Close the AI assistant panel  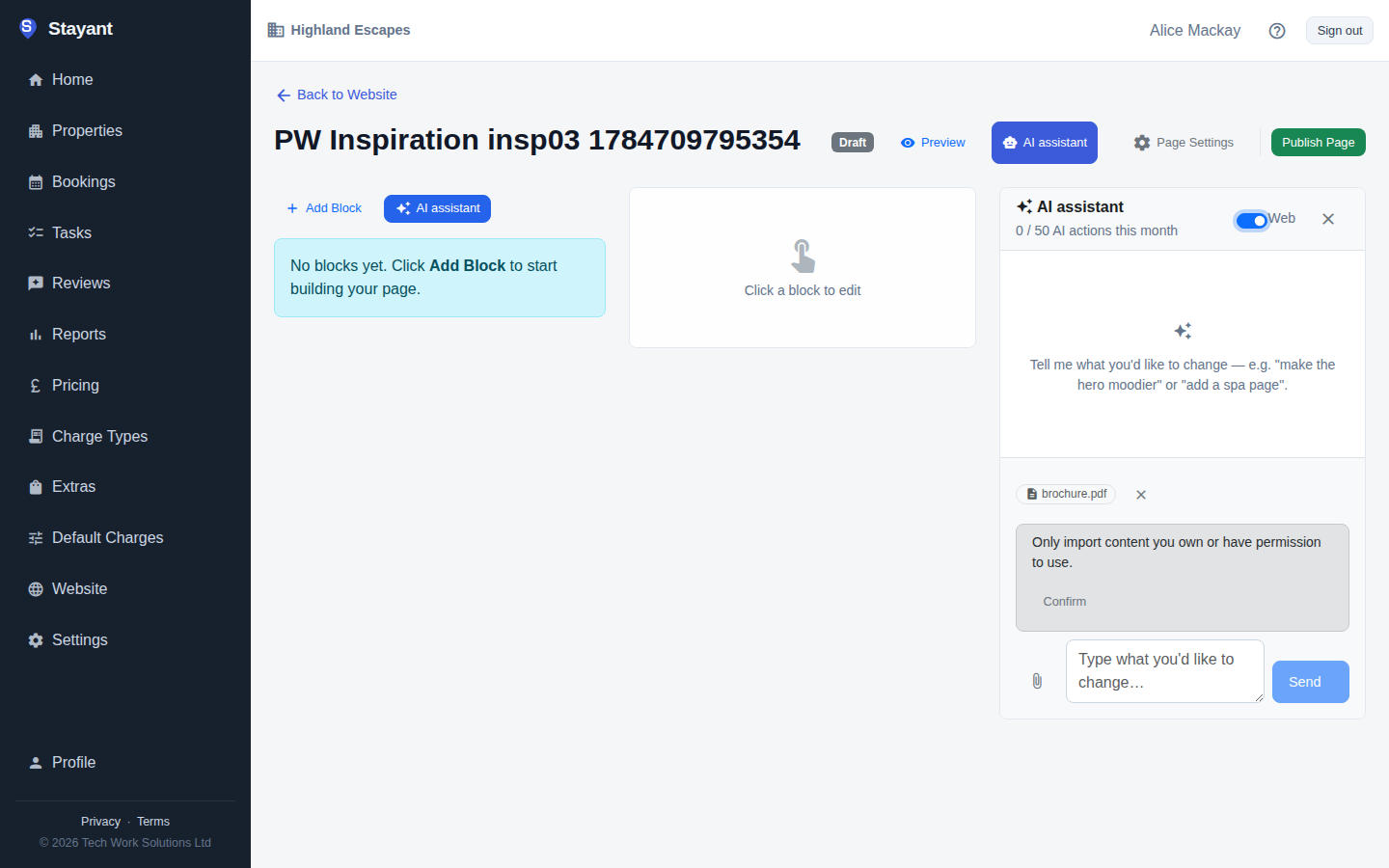pyautogui.click(x=1328, y=219)
